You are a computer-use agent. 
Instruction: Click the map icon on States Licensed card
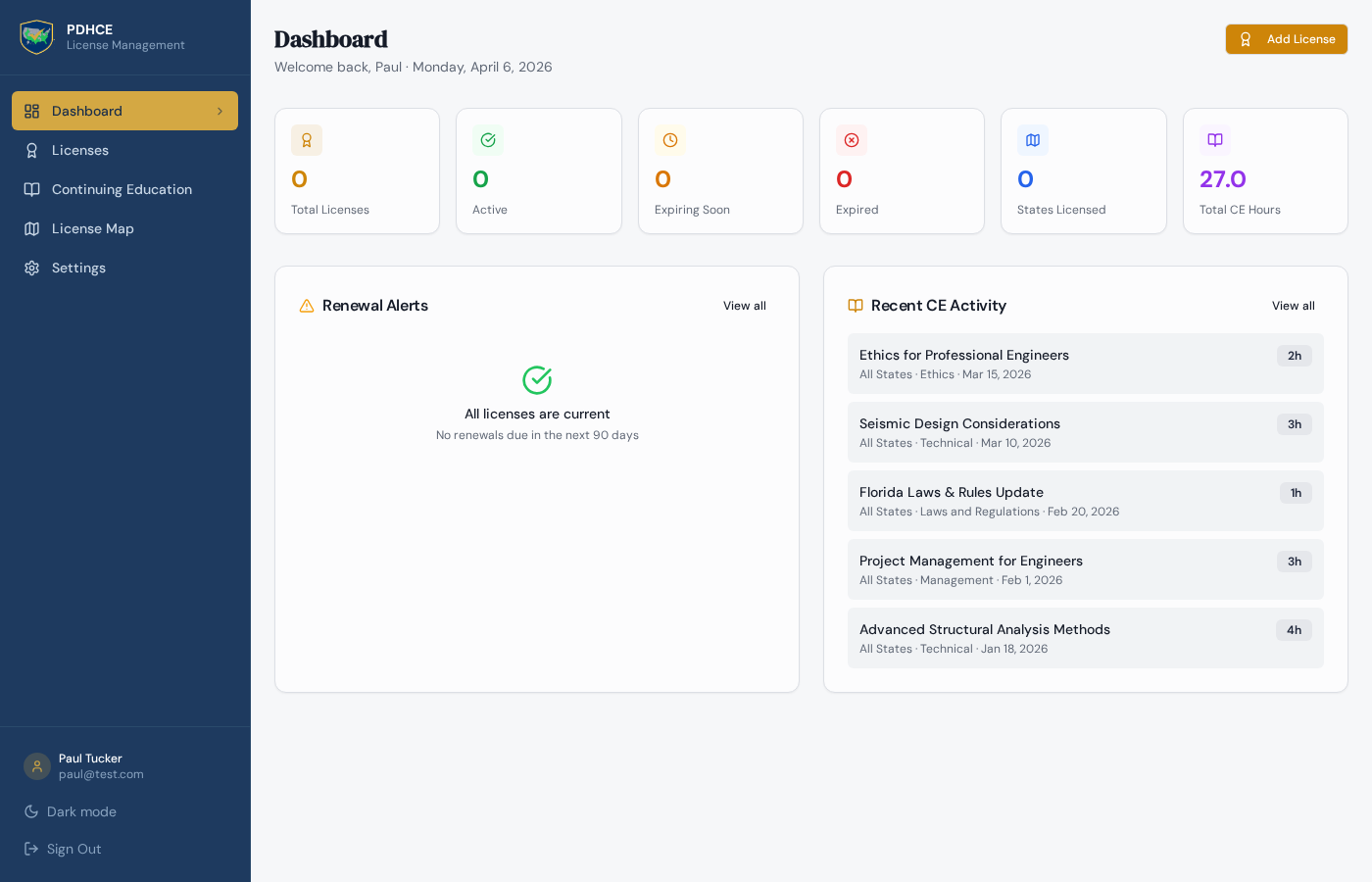(x=1032, y=140)
